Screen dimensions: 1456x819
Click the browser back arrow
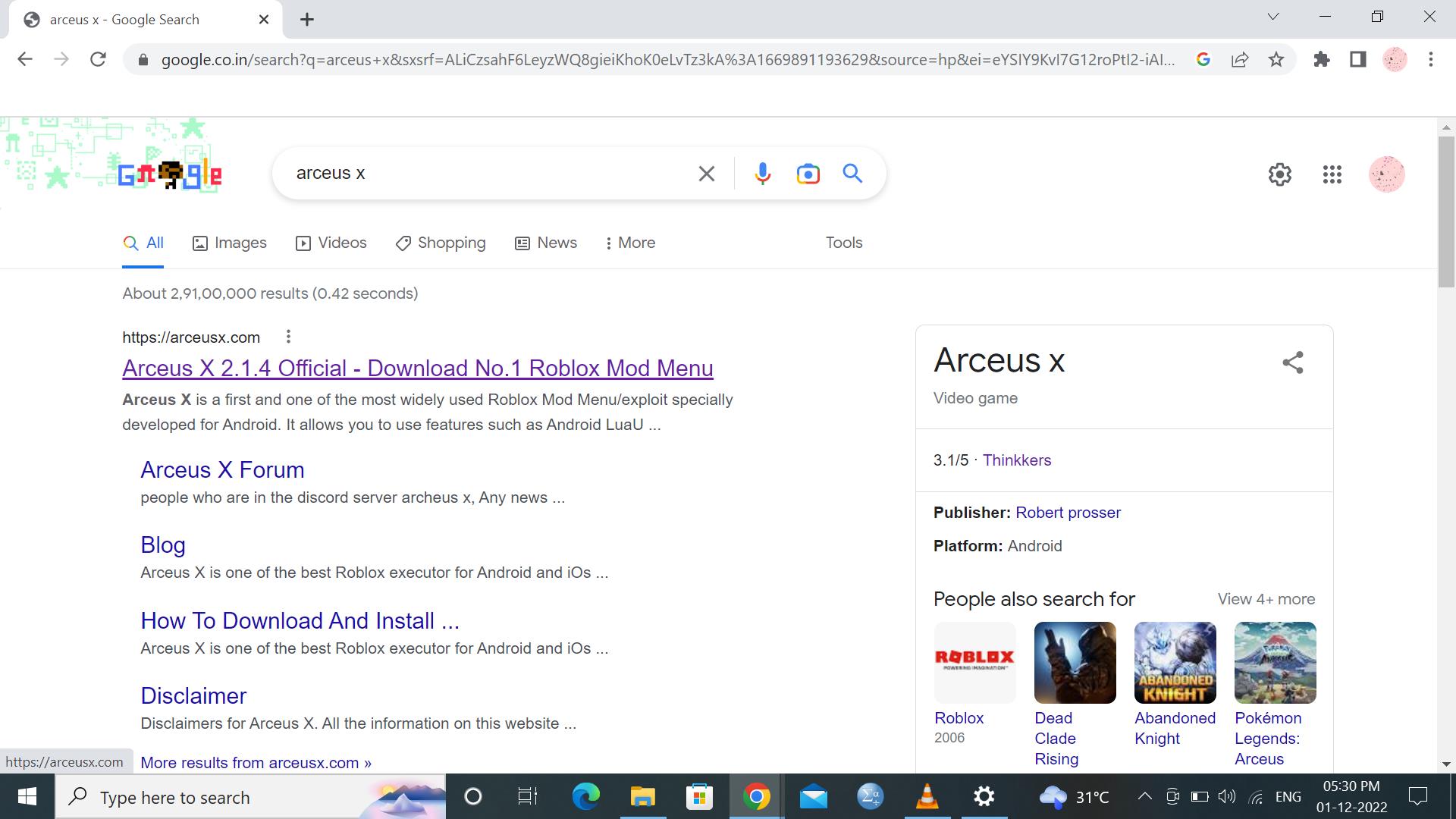tap(25, 59)
